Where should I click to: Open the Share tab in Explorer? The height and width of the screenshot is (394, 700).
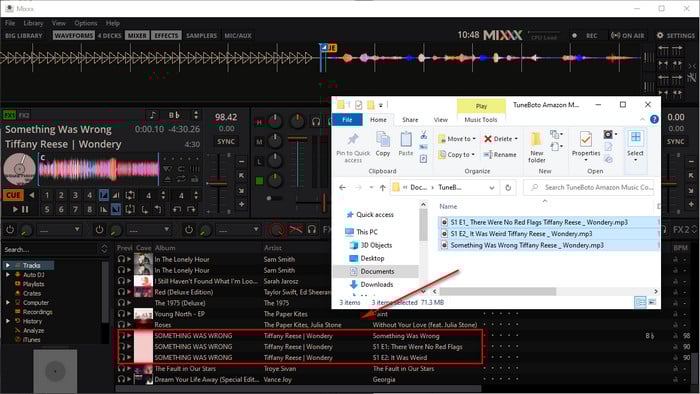[410, 120]
